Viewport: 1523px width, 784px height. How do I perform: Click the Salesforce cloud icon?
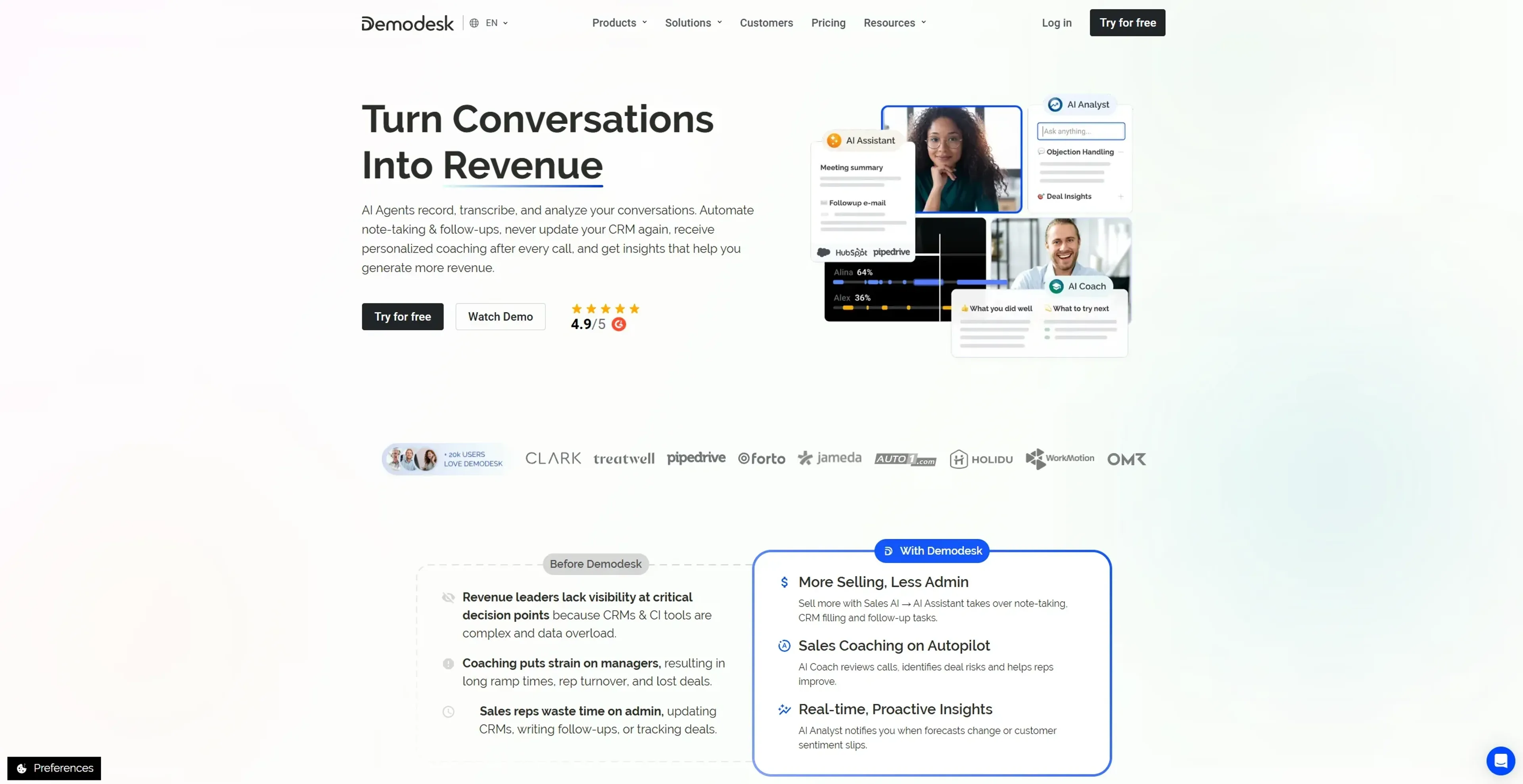click(824, 253)
